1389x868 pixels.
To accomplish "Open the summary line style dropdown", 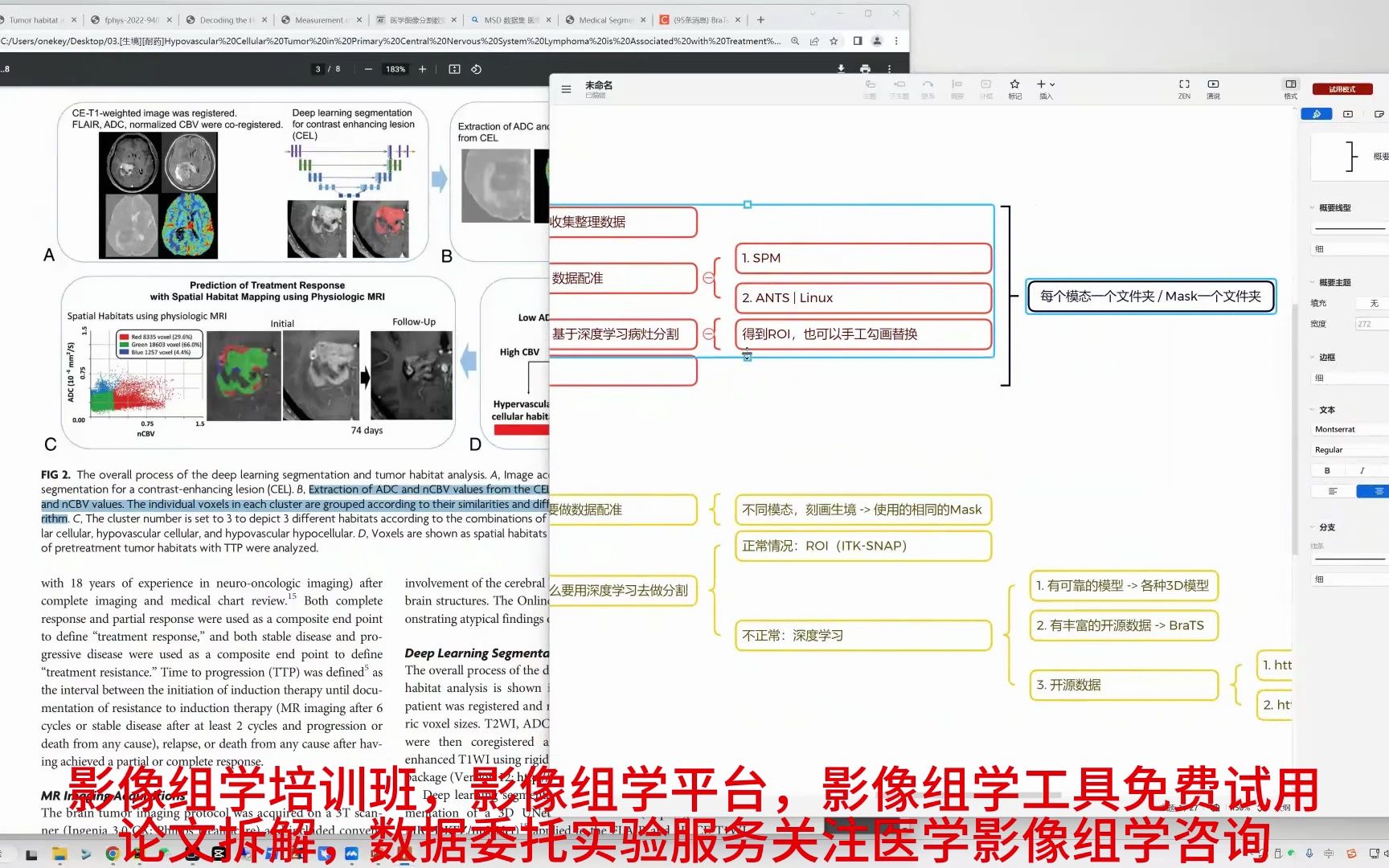I will (1350, 229).
